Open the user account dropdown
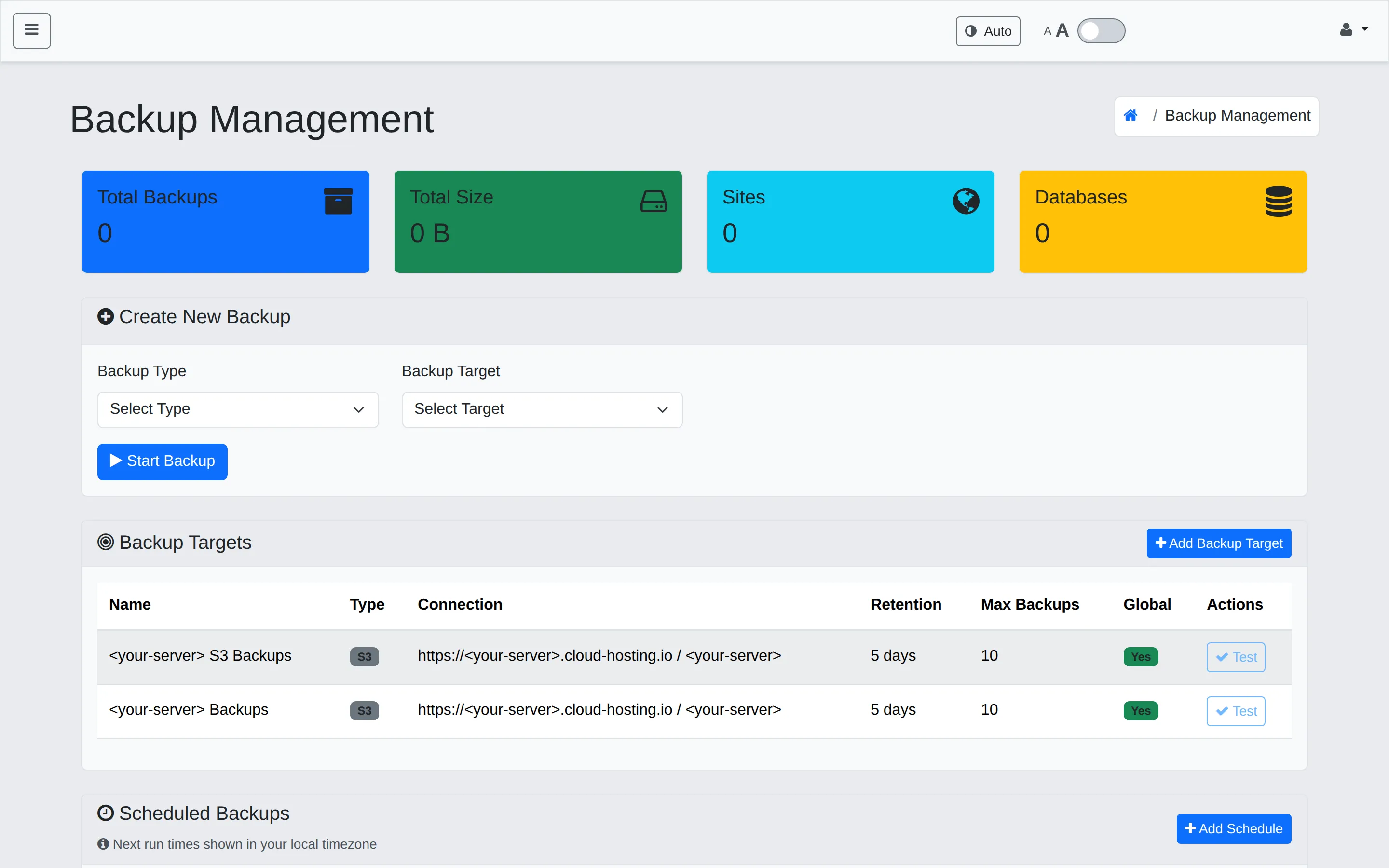This screenshot has height=868, width=1389. point(1353,30)
